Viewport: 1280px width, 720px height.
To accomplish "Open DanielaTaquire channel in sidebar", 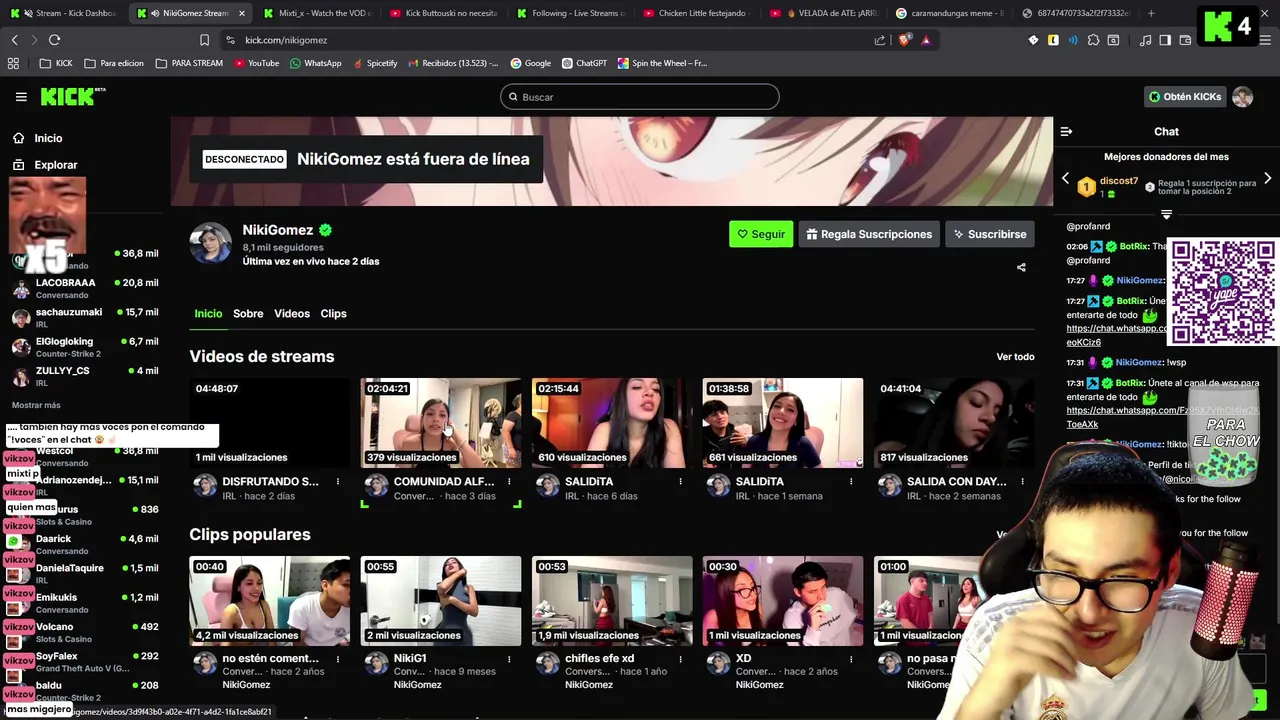I will coord(85,574).
